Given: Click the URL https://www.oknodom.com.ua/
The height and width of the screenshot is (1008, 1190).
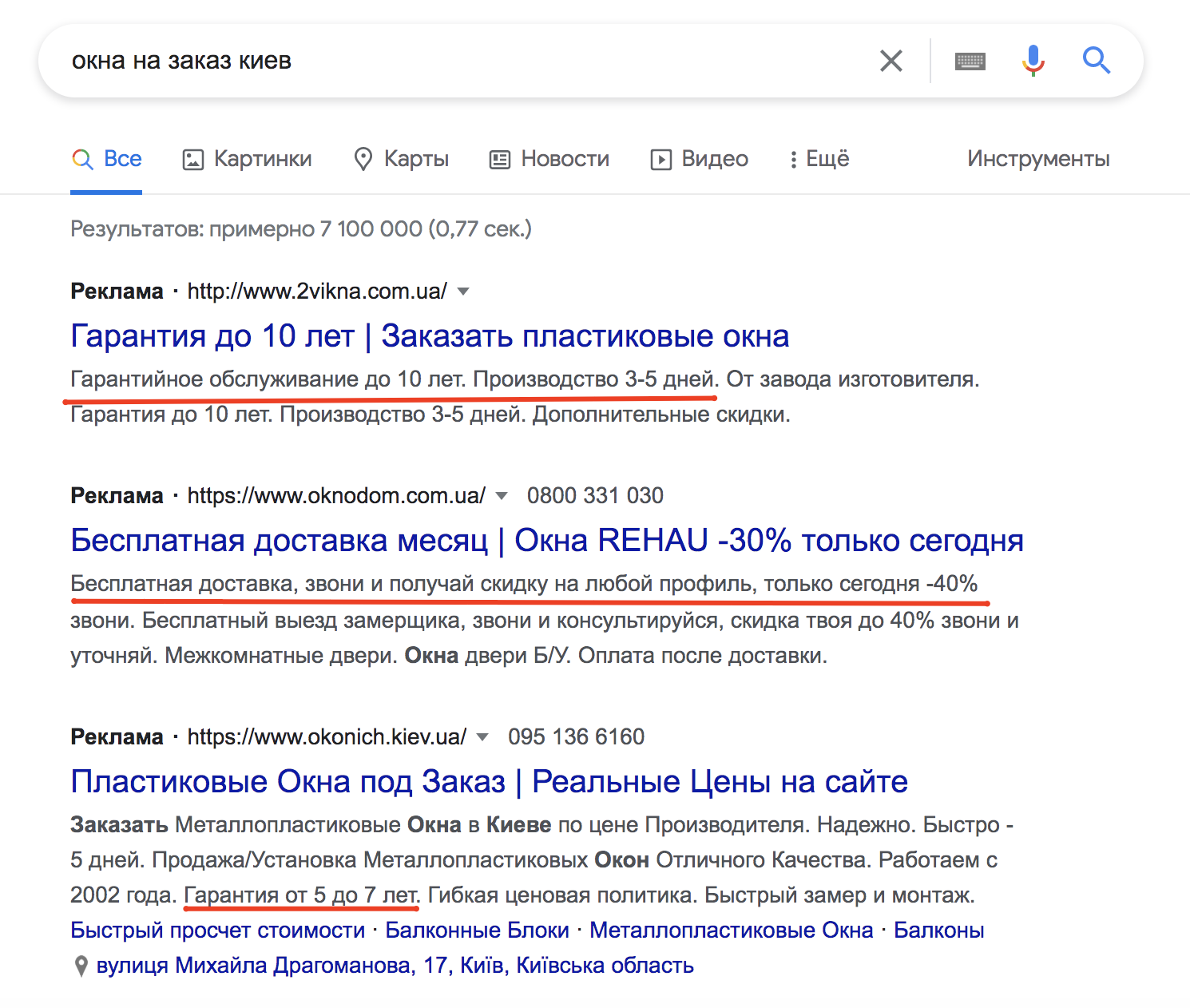Looking at the screenshot, I should (336, 496).
